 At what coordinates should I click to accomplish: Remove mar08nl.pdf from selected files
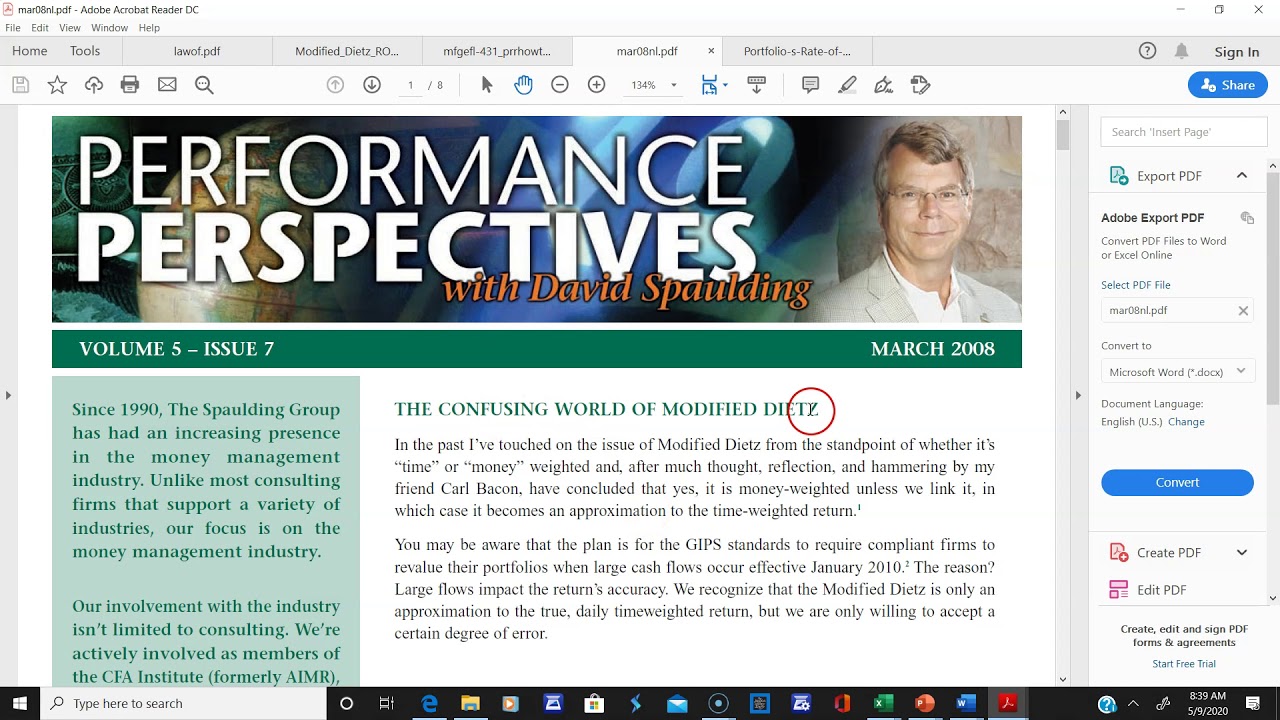(x=1243, y=311)
